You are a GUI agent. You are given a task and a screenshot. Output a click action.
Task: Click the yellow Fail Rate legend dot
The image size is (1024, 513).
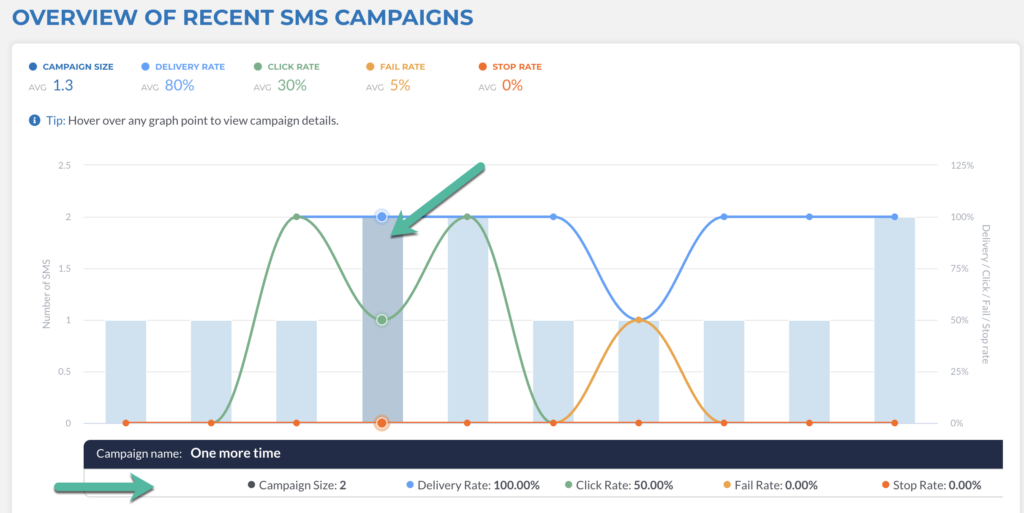(x=371, y=67)
